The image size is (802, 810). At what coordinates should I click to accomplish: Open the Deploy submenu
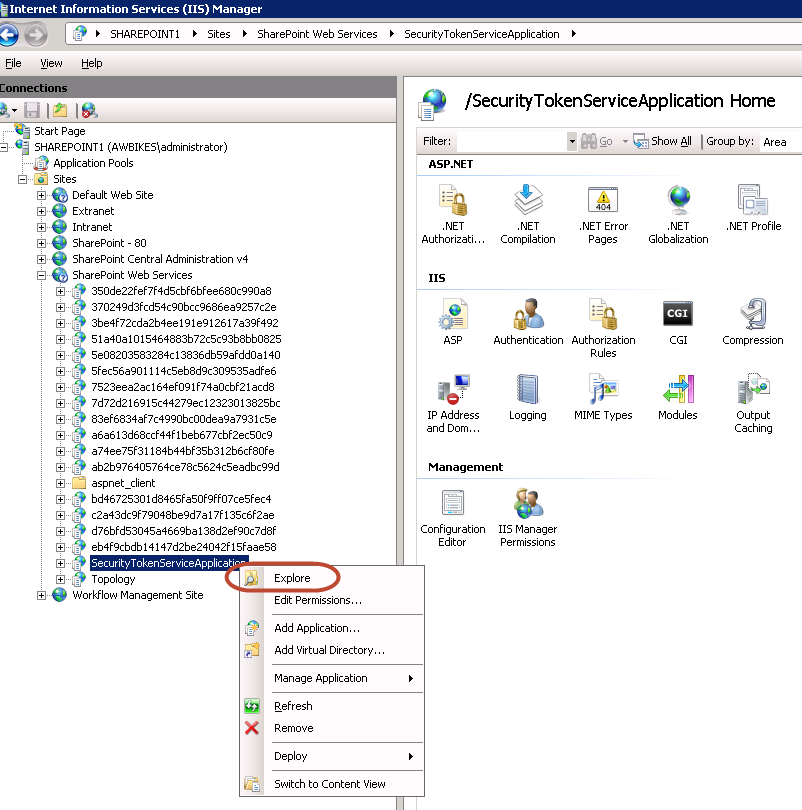tap(332, 756)
